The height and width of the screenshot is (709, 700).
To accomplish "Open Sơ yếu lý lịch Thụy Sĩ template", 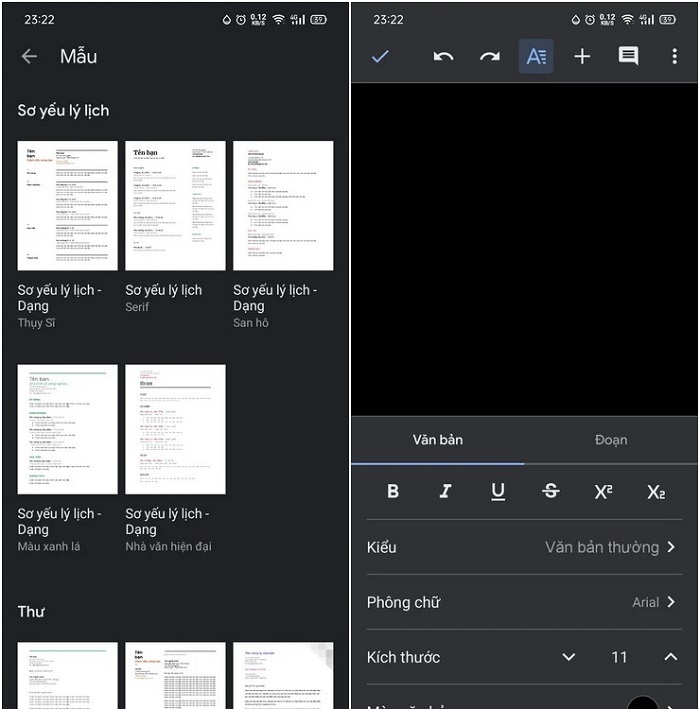I will click(x=67, y=206).
